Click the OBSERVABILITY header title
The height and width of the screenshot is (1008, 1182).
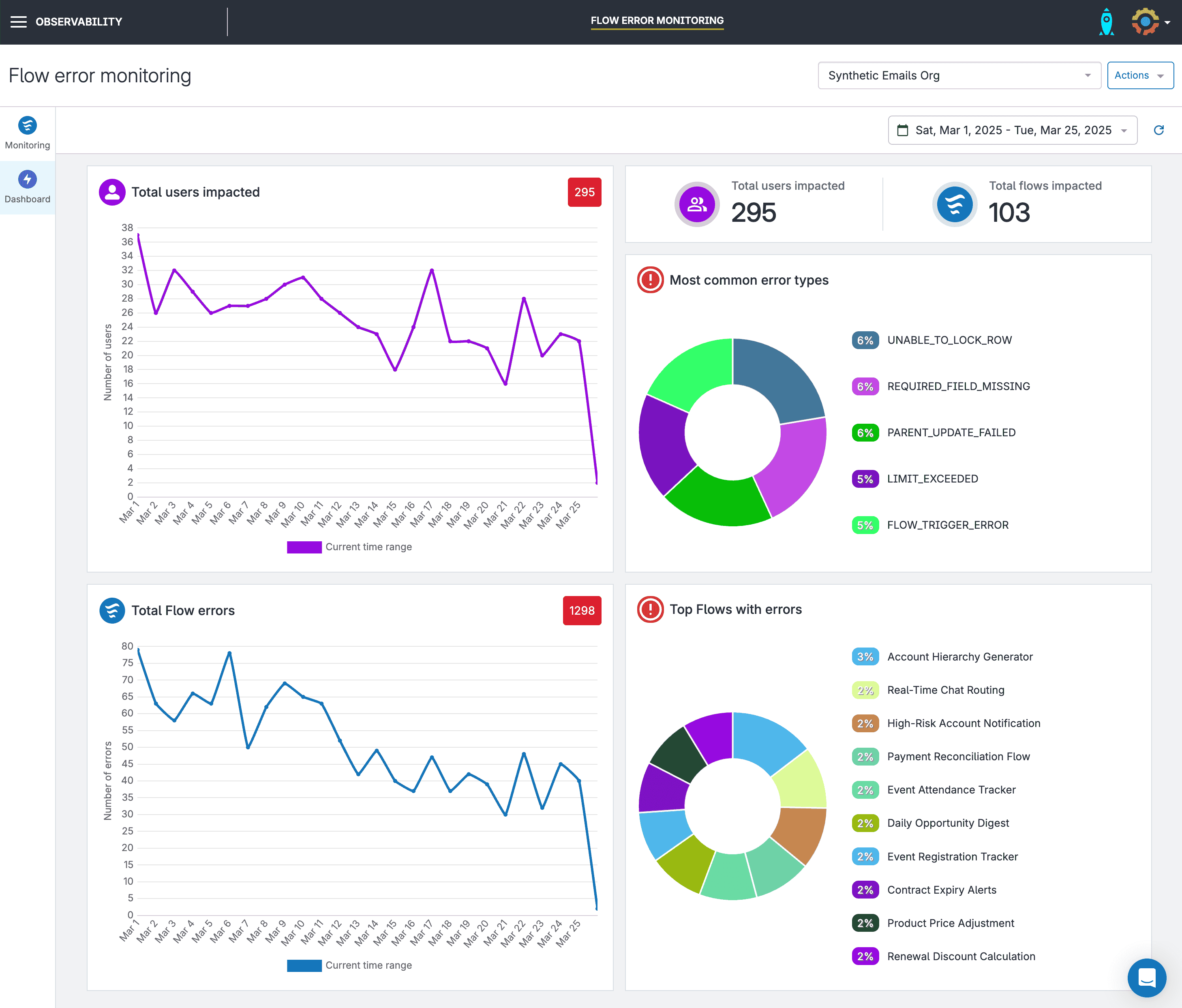tap(79, 21)
